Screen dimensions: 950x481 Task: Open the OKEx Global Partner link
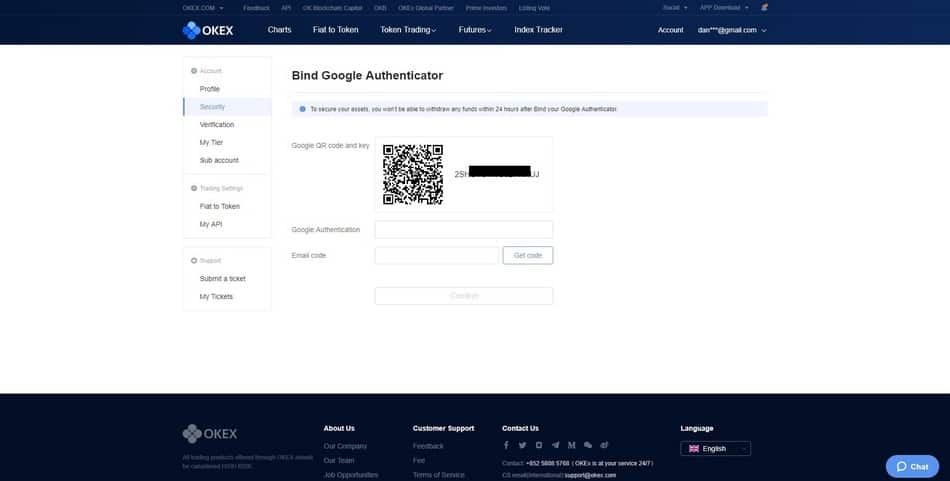point(426,8)
